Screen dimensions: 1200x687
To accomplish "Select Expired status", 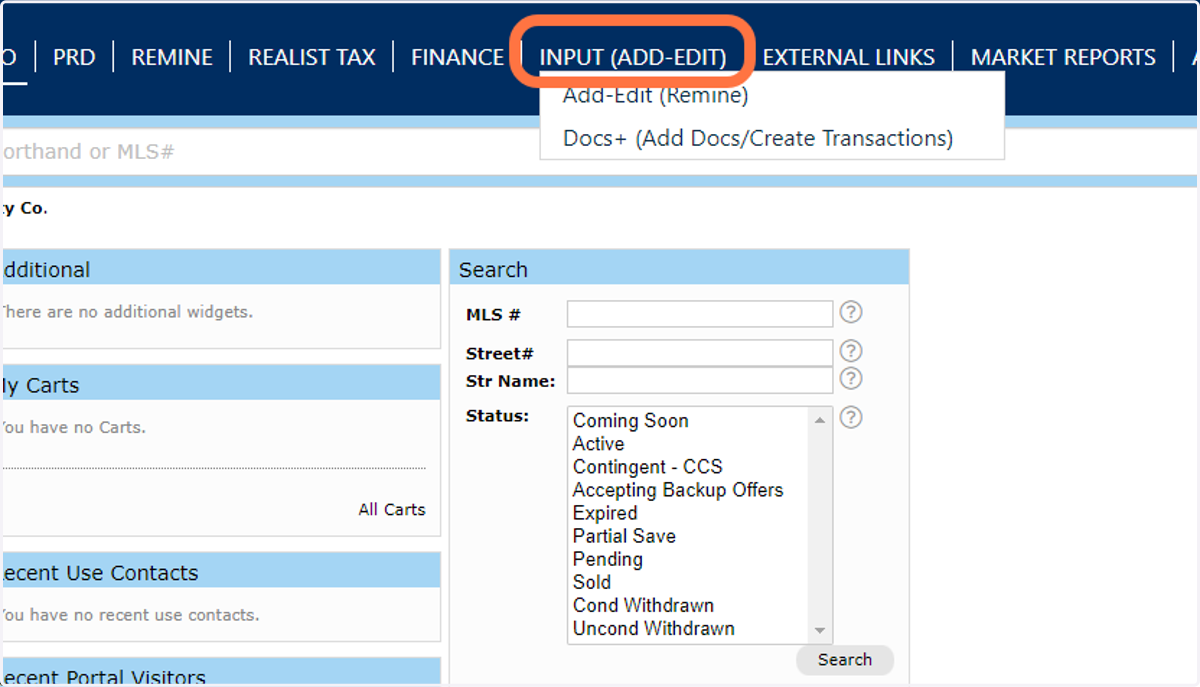I will click(x=605, y=513).
